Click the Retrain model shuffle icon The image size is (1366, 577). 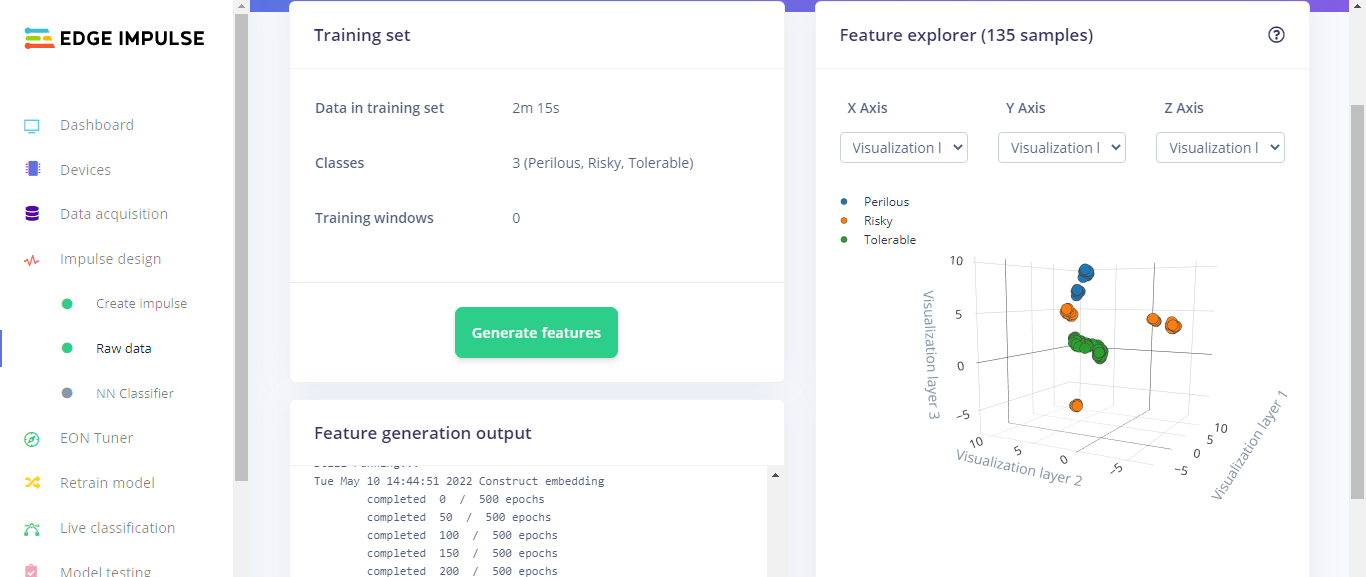point(32,483)
